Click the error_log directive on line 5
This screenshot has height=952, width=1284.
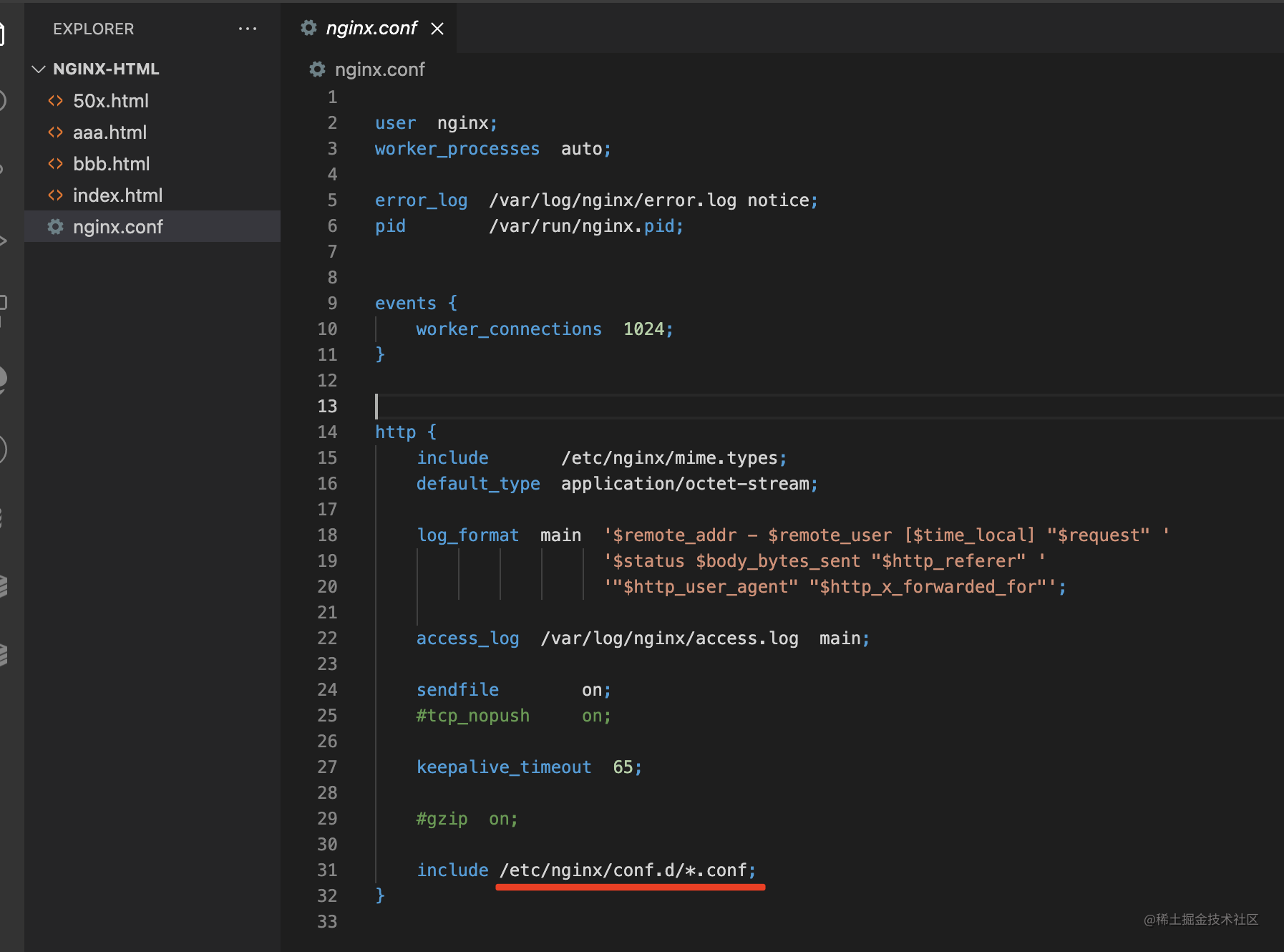[x=421, y=200]
